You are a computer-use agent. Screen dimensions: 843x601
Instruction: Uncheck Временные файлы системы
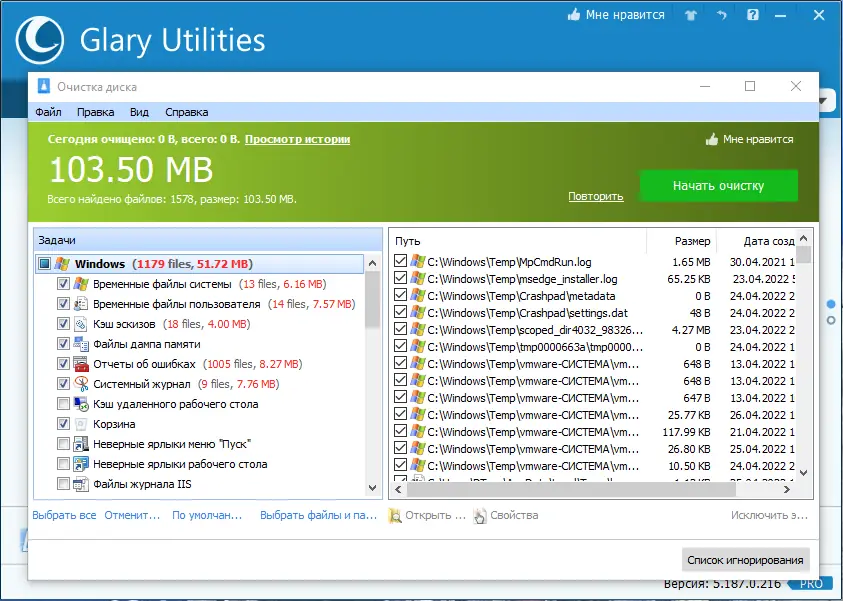[63, 283]
